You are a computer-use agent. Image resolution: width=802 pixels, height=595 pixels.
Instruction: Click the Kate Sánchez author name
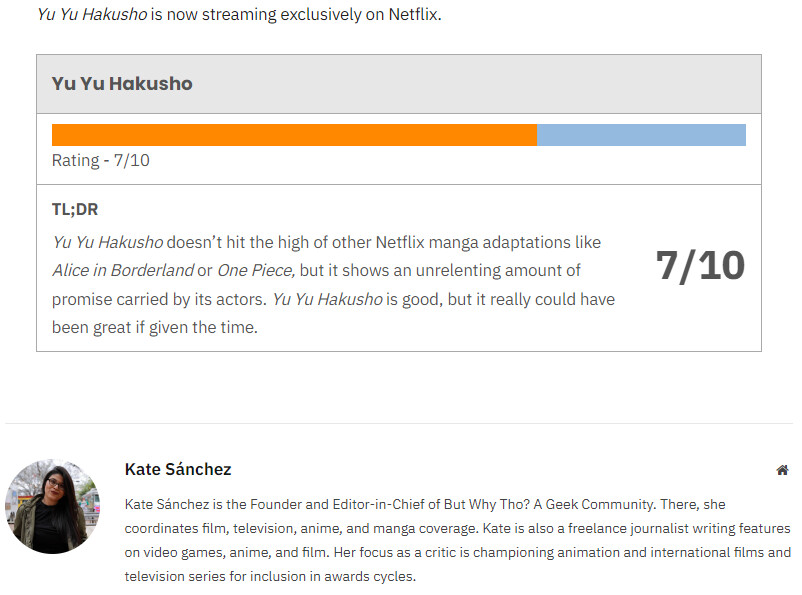[x=178, y=469]
